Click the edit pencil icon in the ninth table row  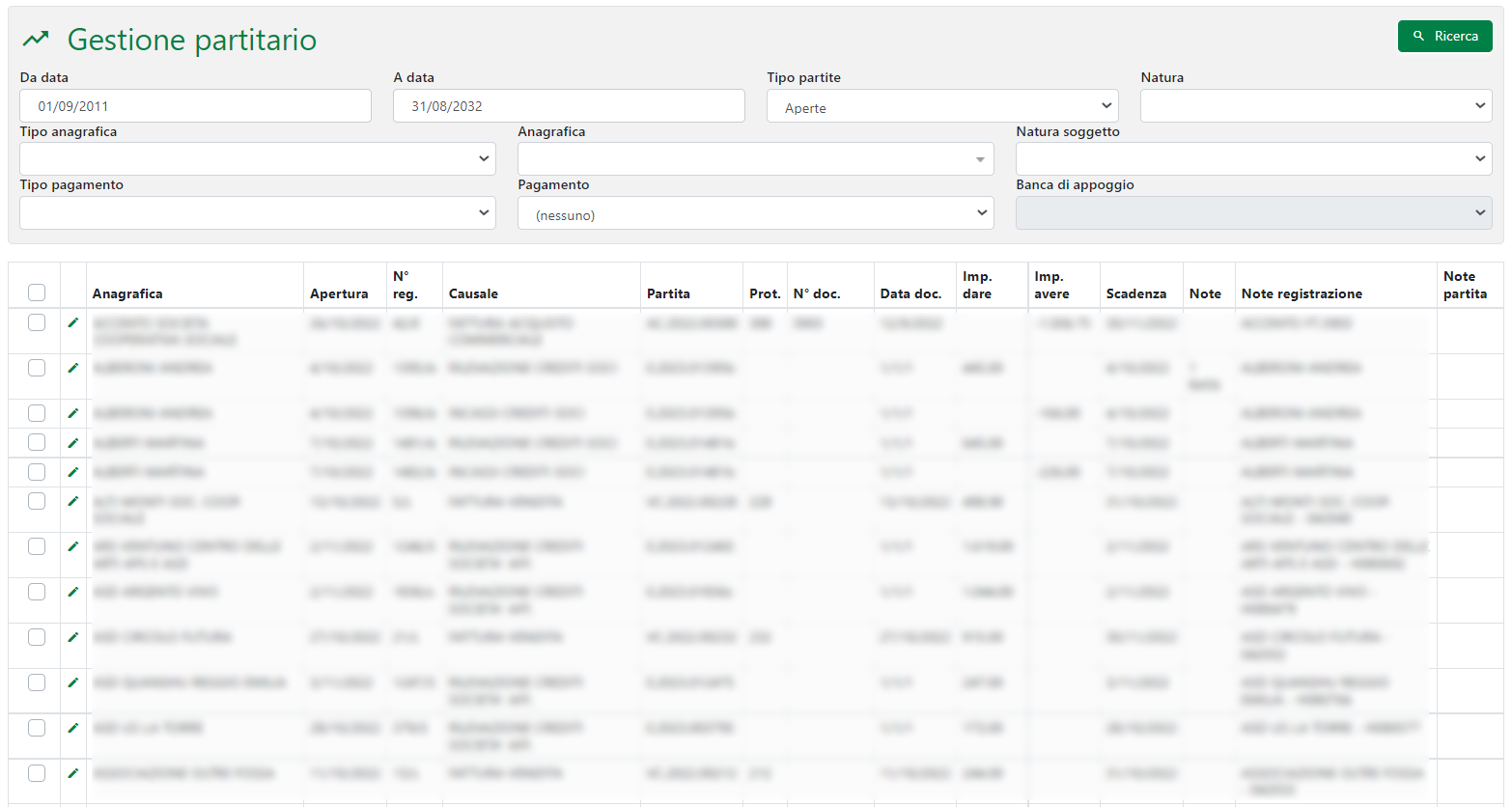(73, 637)
